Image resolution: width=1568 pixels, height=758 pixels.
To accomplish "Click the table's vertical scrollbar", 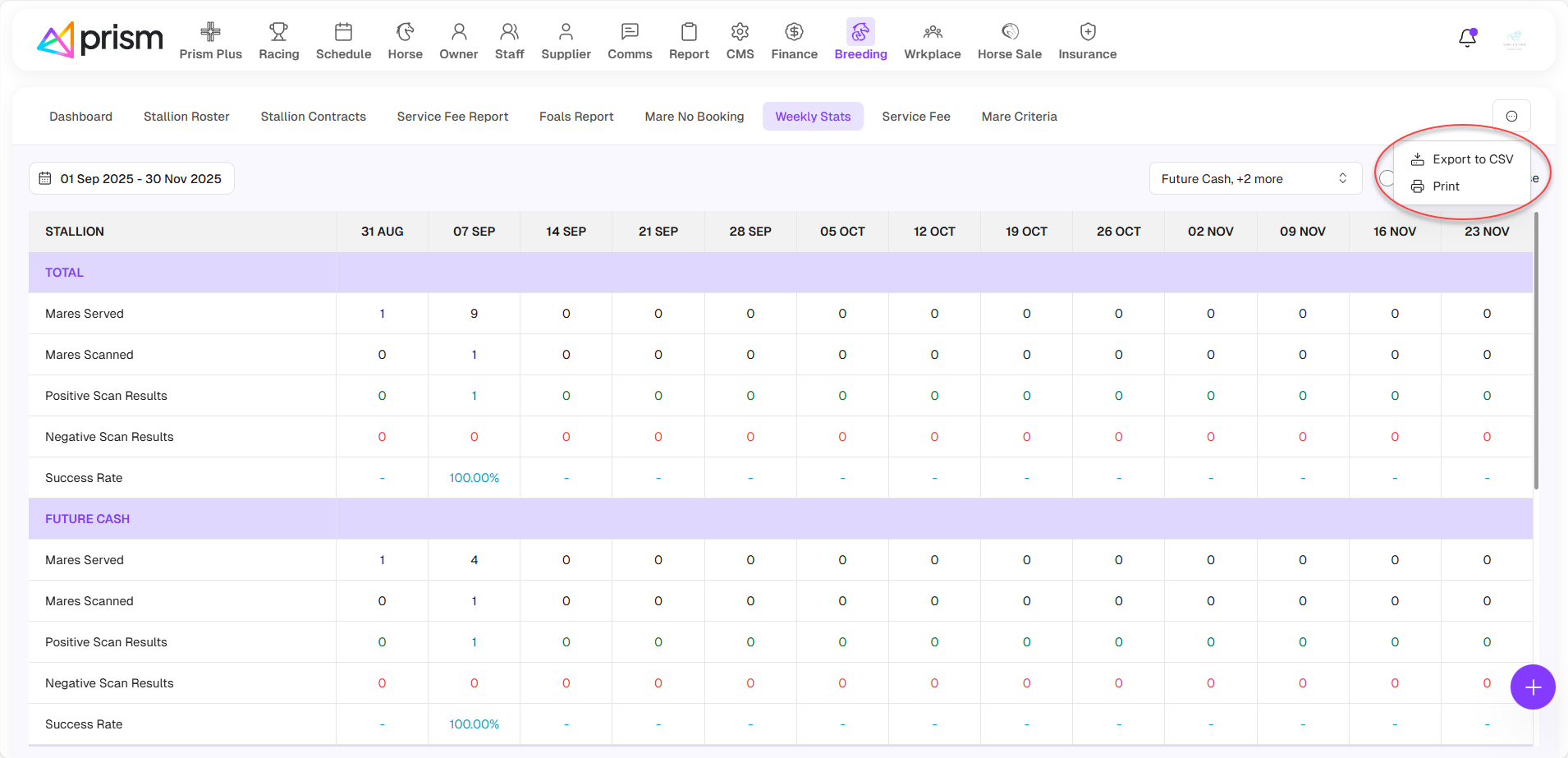I will pyautogui.click(x=1535, y=353).
